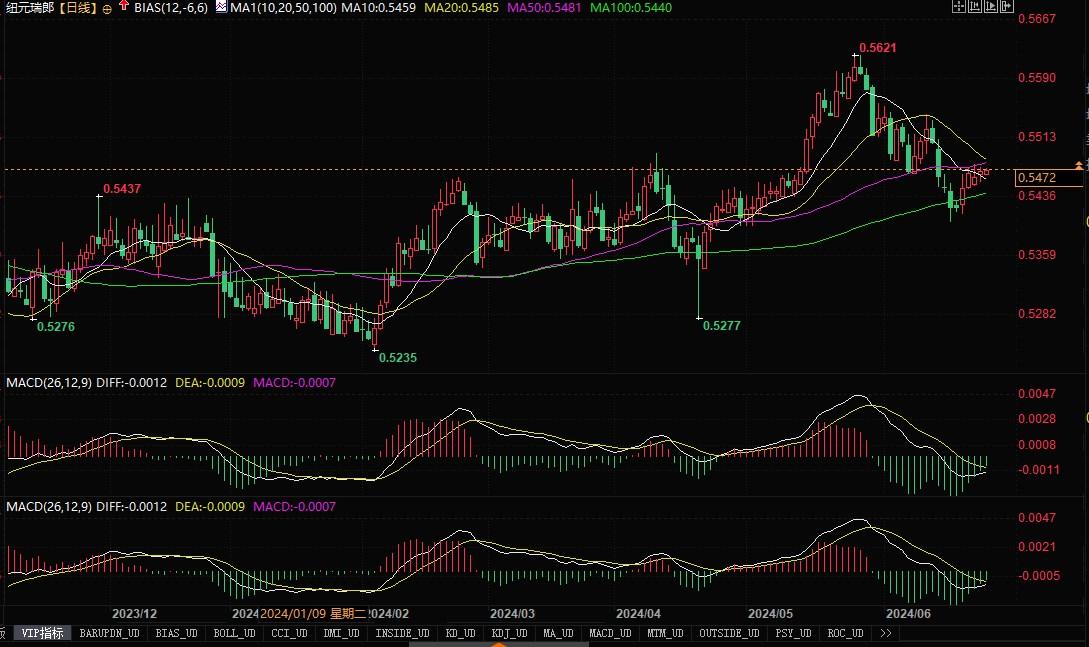This screenshot has height=647, width=1089.
Task: Expand more indicator tabs with >> arrow
Action: (x=886, y=633)
